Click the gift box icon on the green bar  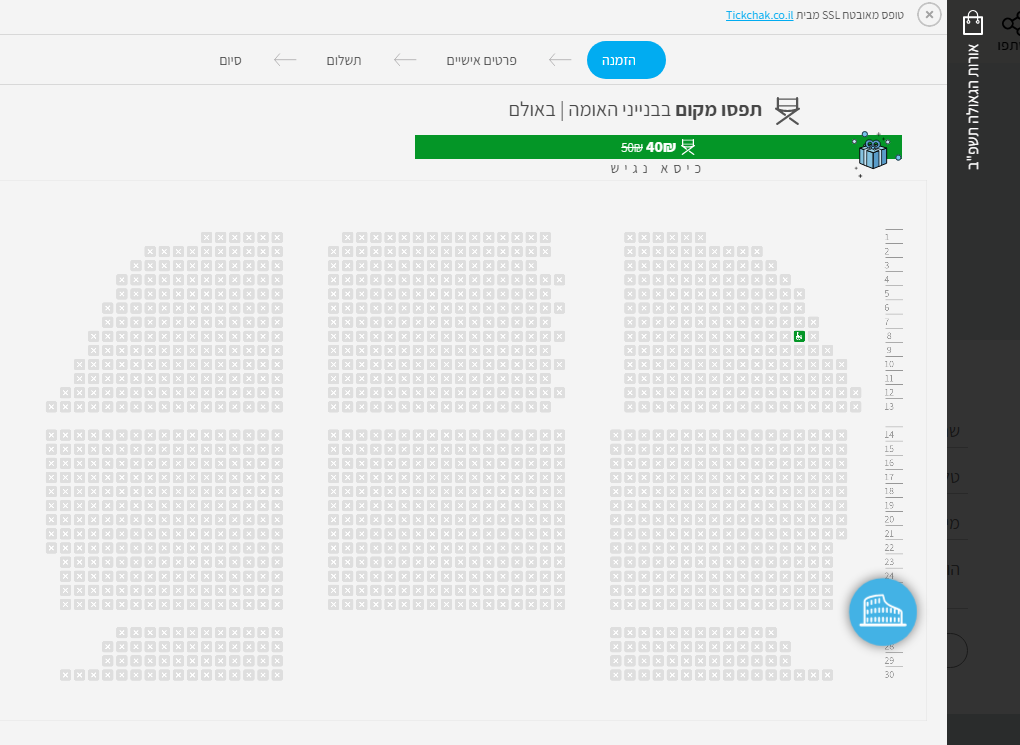873,153
